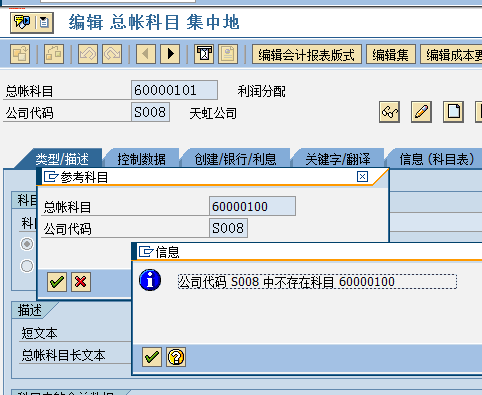The image size is (482, 395).
Task: Click the 天虹公司 company name text
Action: [x=213, y=113]
